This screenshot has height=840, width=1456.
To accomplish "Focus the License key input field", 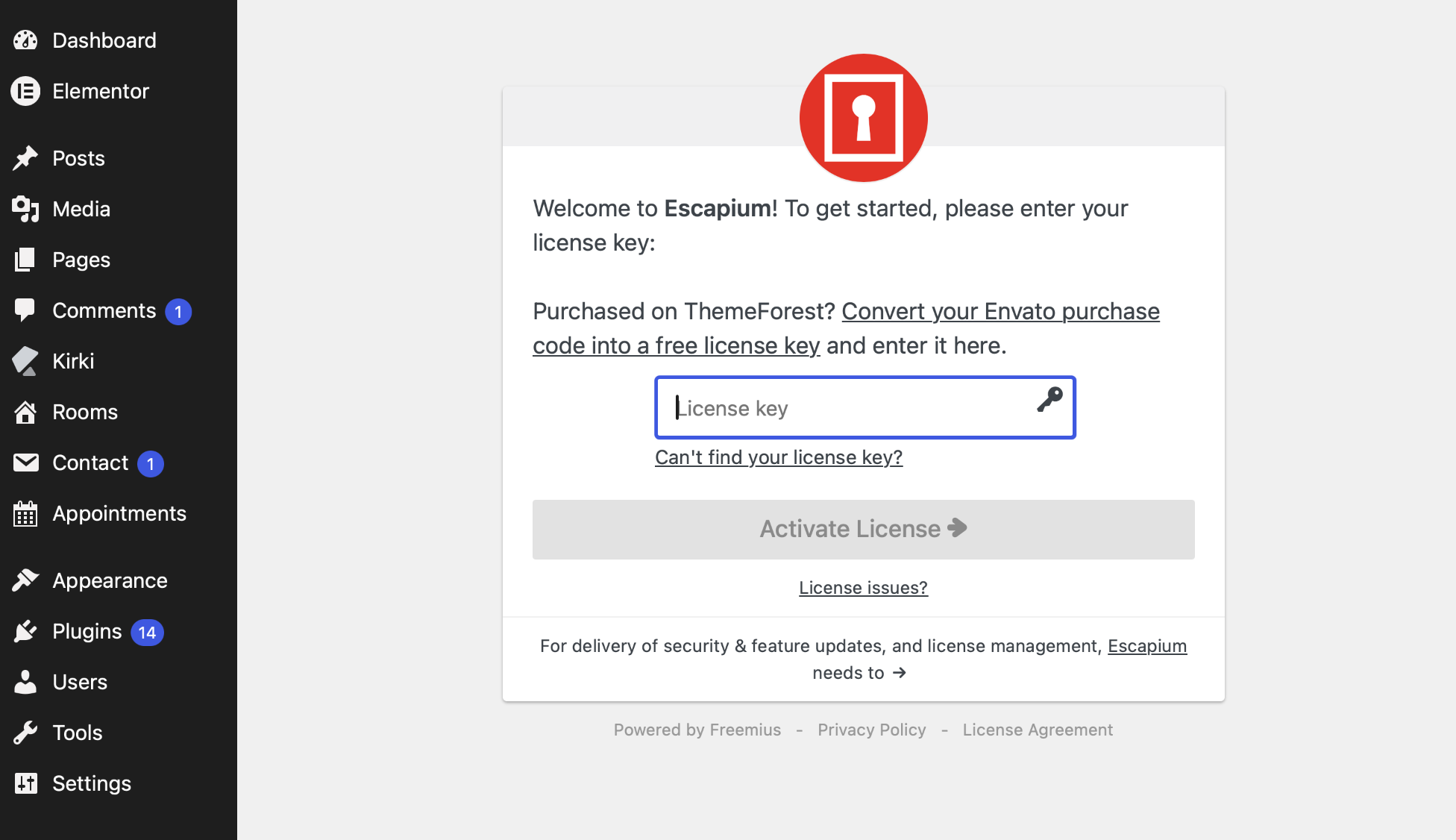I will [865, 408].
